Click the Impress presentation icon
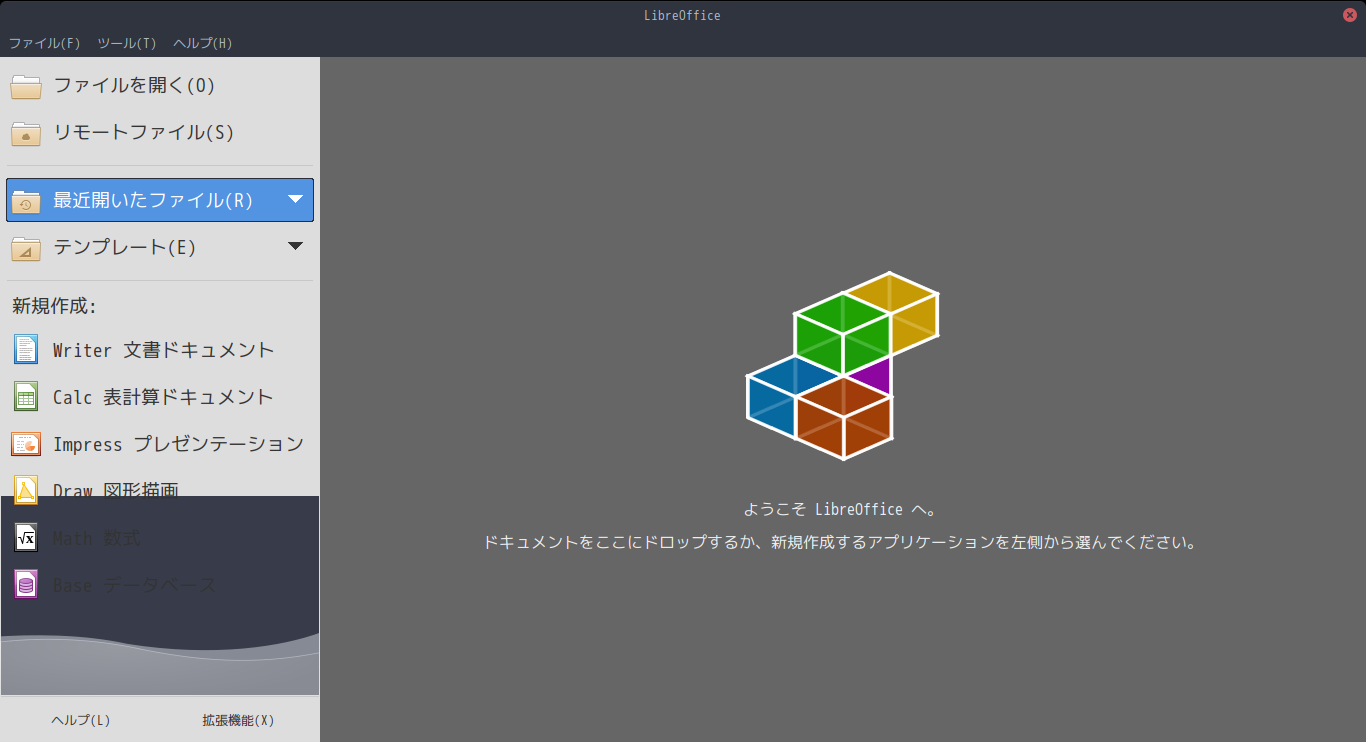 click(x=26, y=444)
